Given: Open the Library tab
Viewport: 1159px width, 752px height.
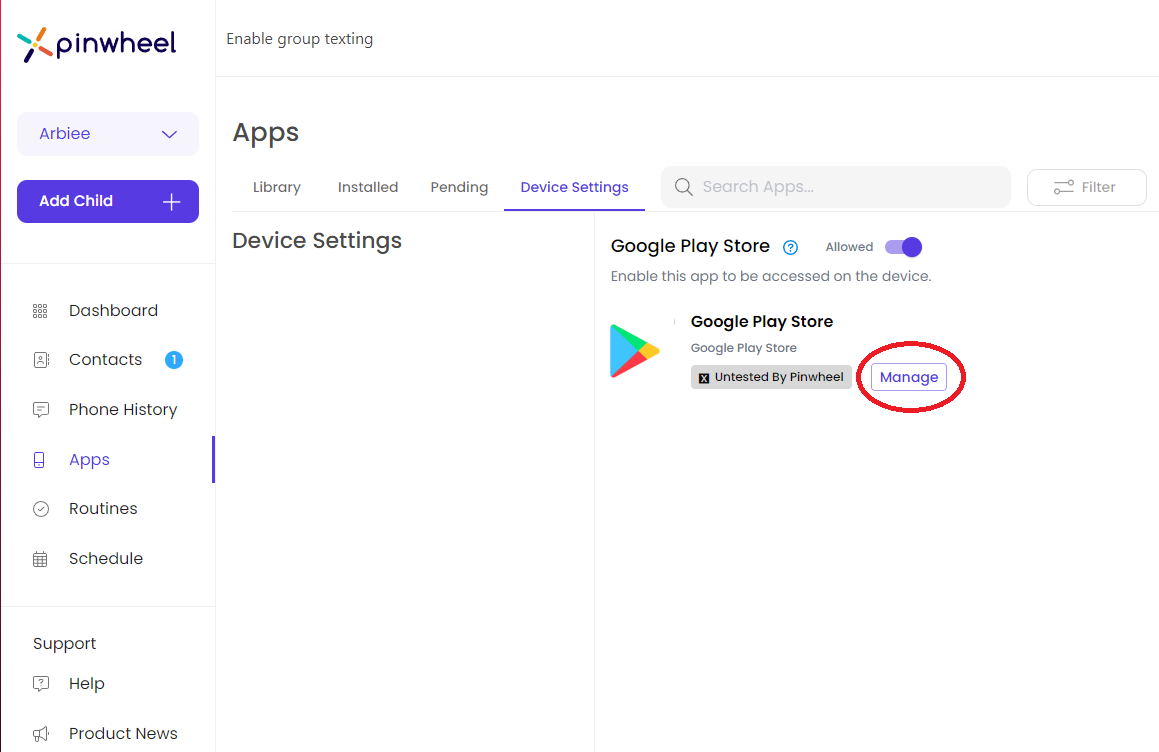Looking at the screenshot, I should point(276,186).
